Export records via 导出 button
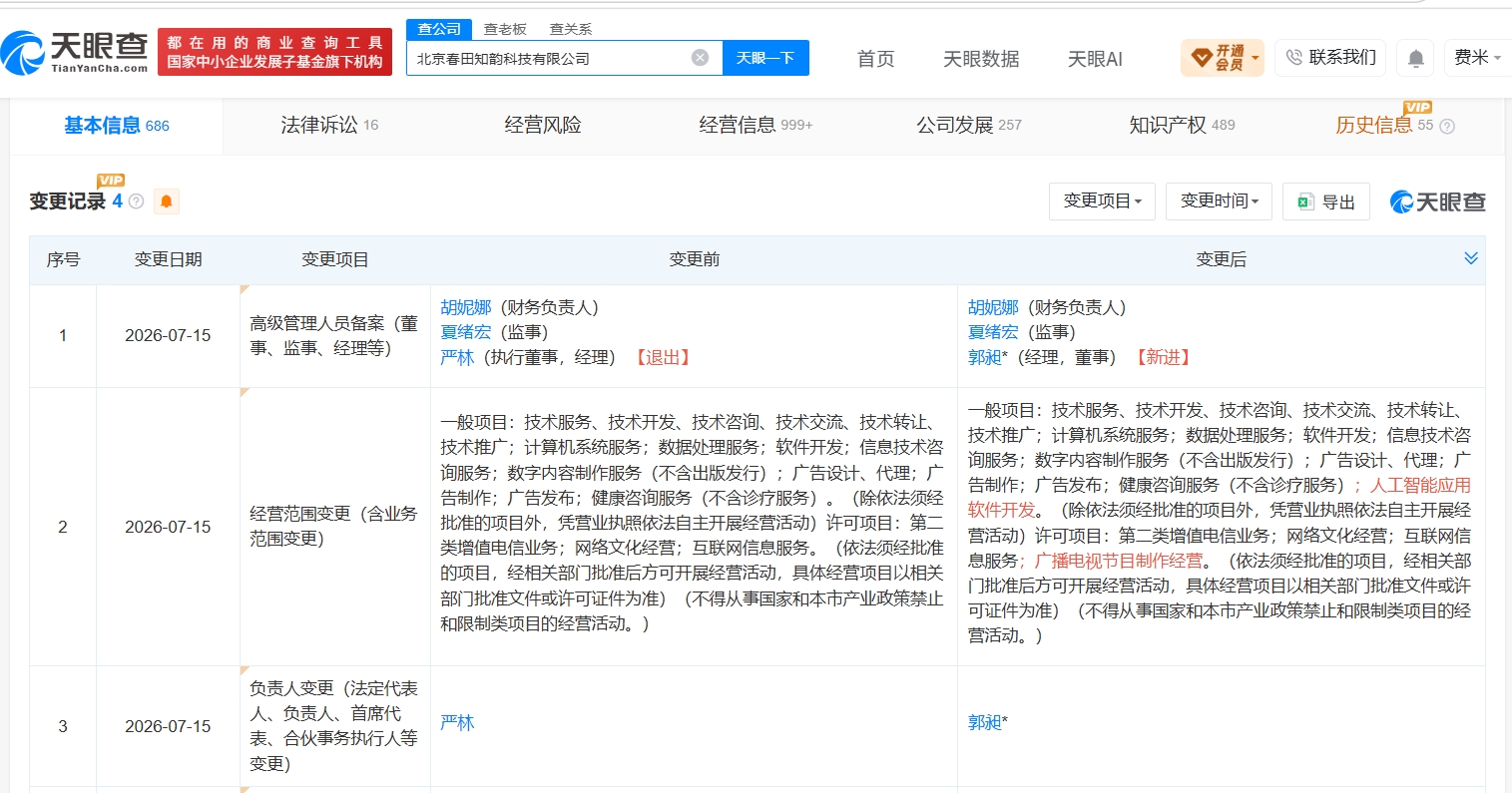 (1326, 201)
